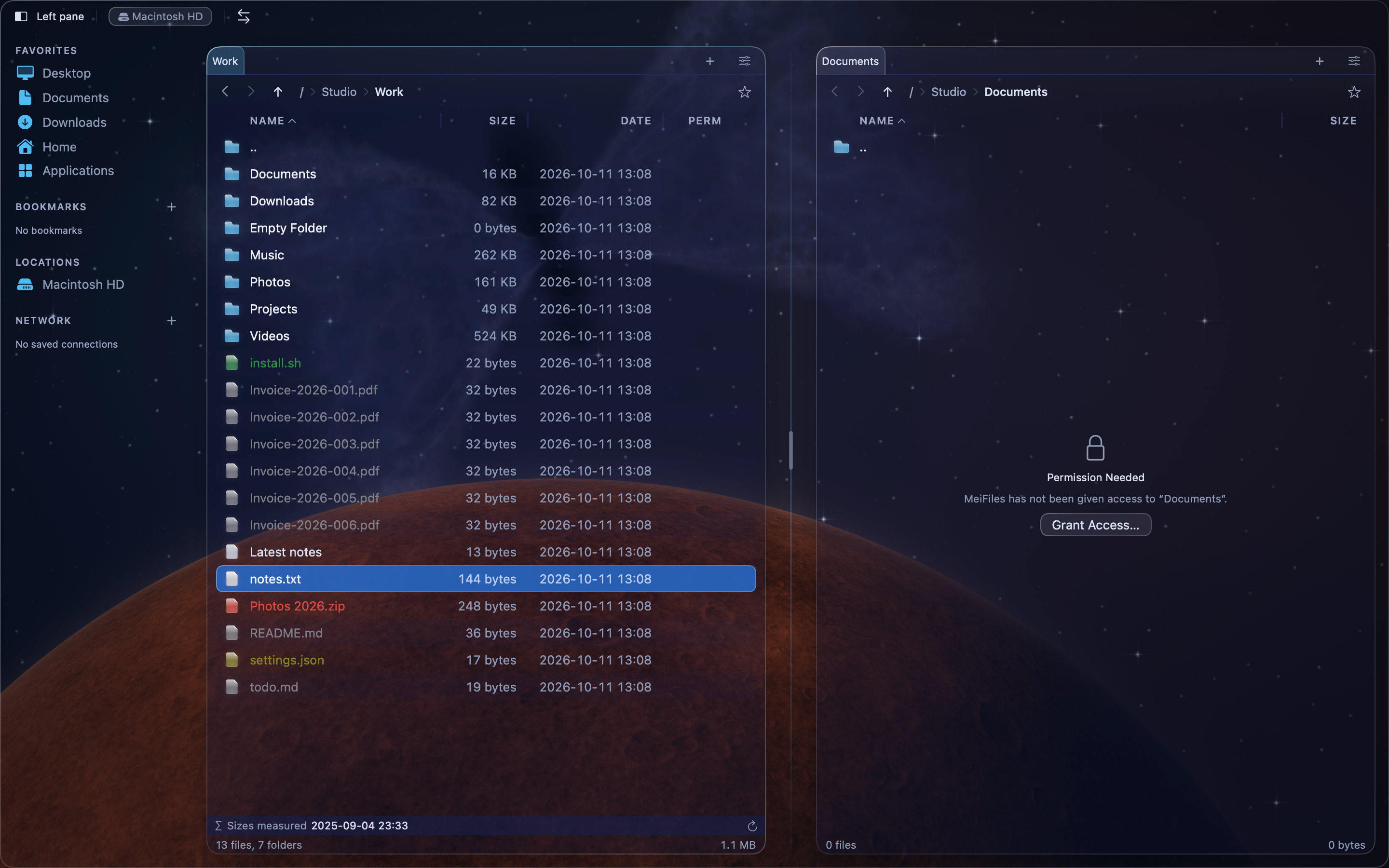Screen dimensions: 1389x868
Task: Open Downloads in Favorites sidebar
Action: (62, 122)
